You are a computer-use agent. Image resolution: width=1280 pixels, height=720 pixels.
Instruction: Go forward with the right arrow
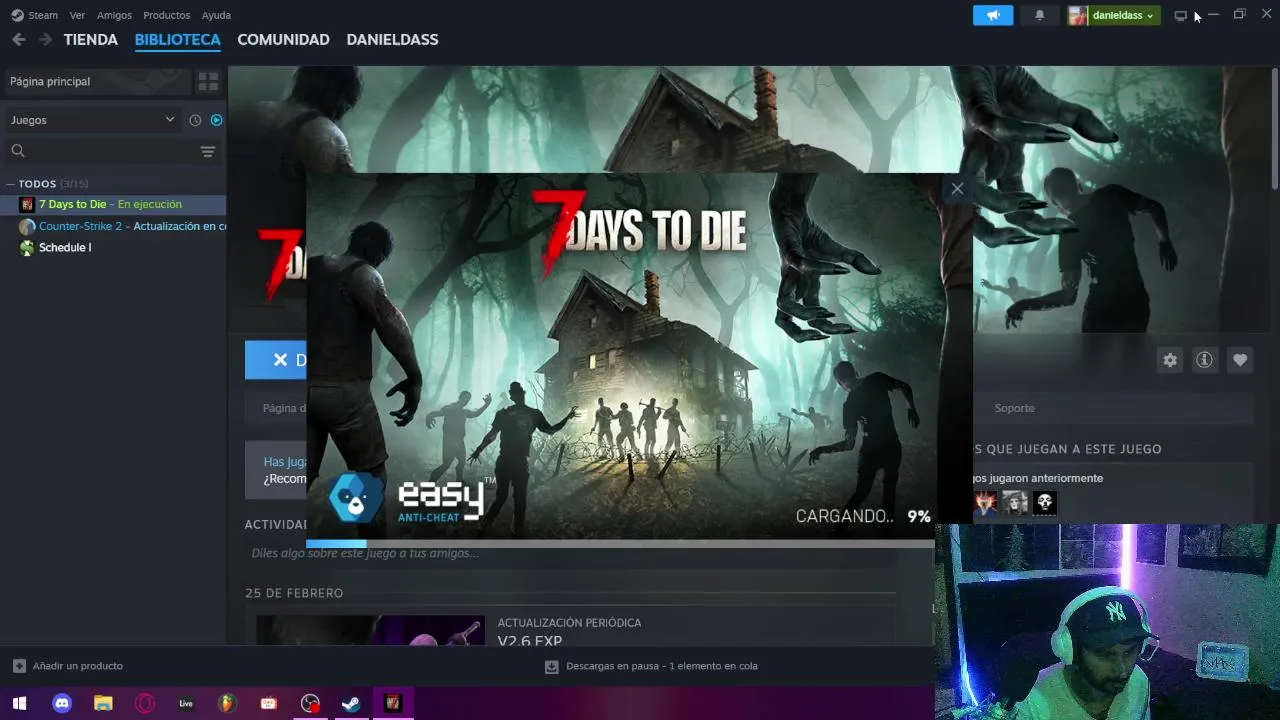point(45,39)
